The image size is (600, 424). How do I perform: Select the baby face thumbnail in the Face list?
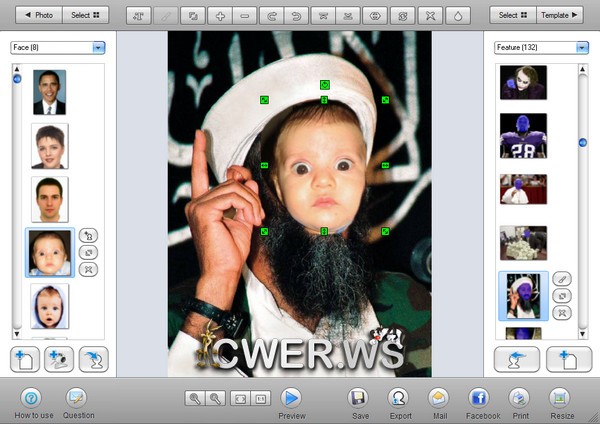click(49, 252)
